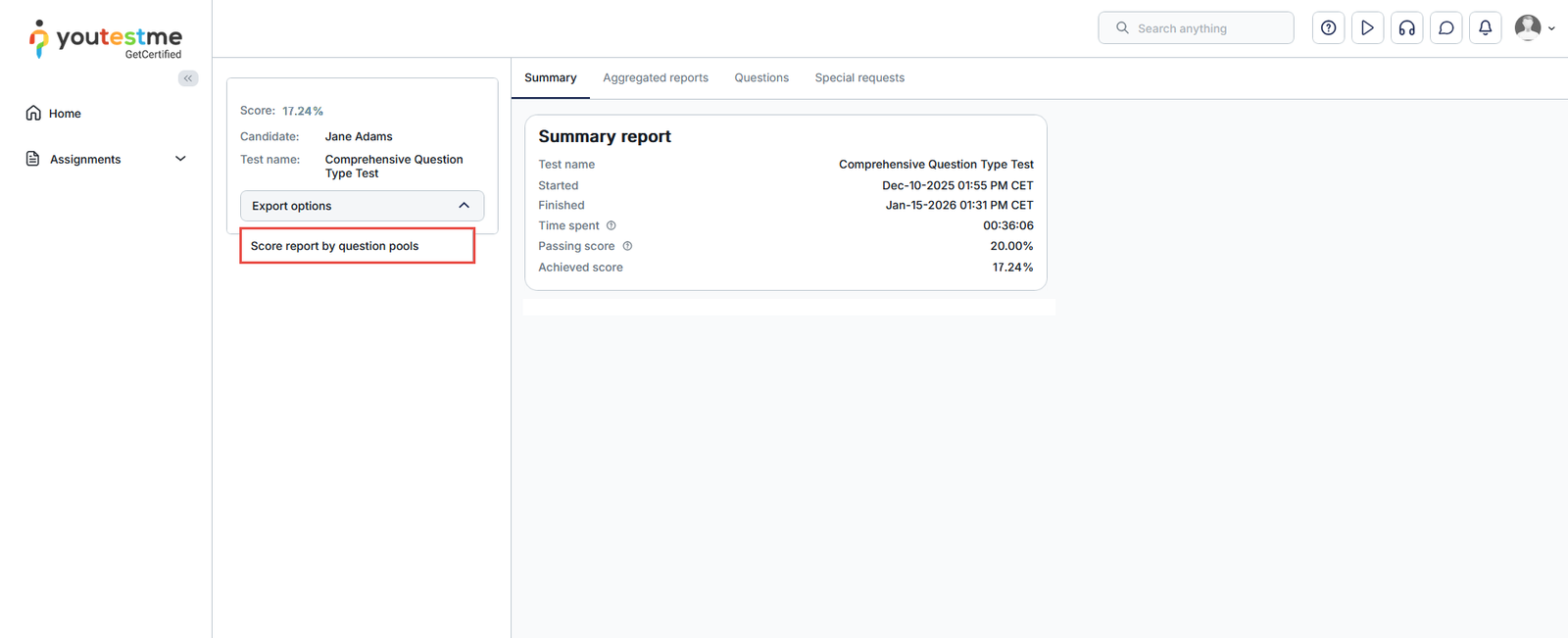Collapse the Export options dropdown

pyautogui.click(x=362, y=206)
